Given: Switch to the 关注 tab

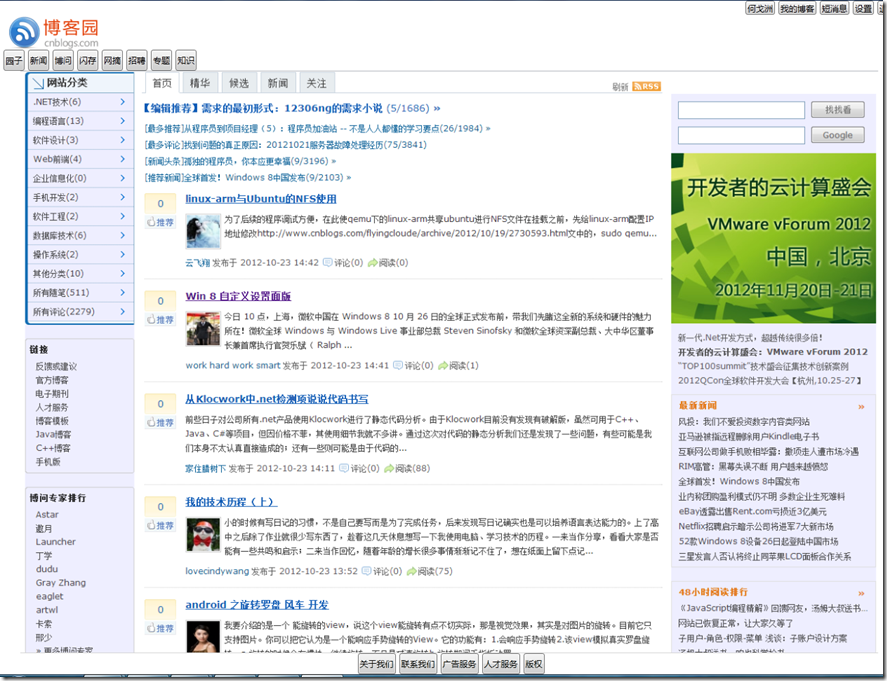Looking at the screenshot, I should click(316, 83).
